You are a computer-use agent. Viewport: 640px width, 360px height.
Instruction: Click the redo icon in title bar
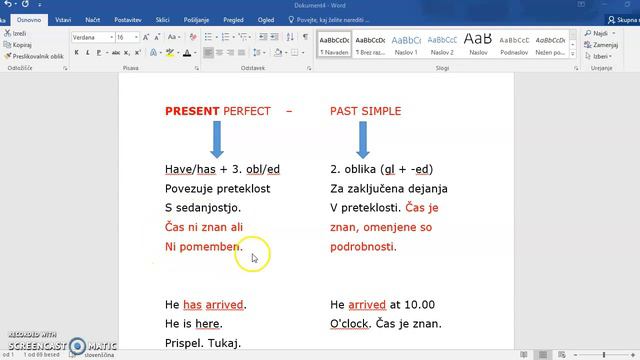point(25,4)
